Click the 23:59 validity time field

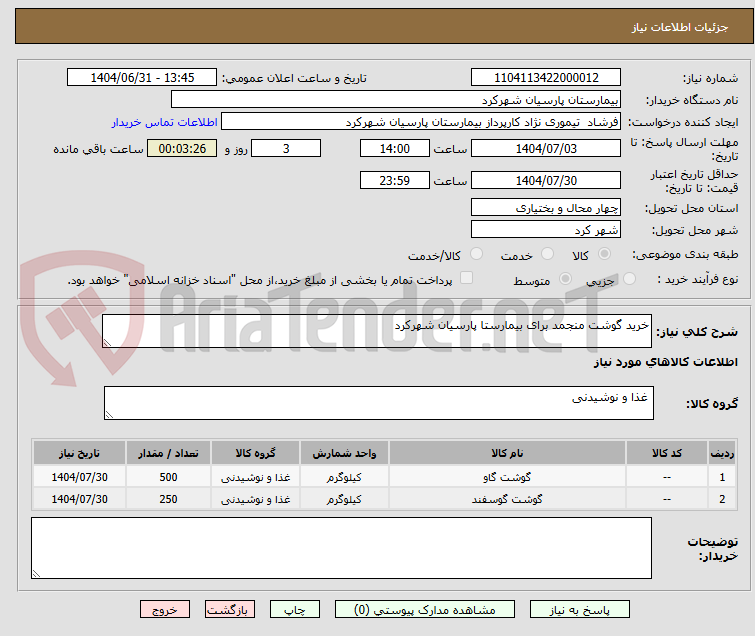coord(395,181)
